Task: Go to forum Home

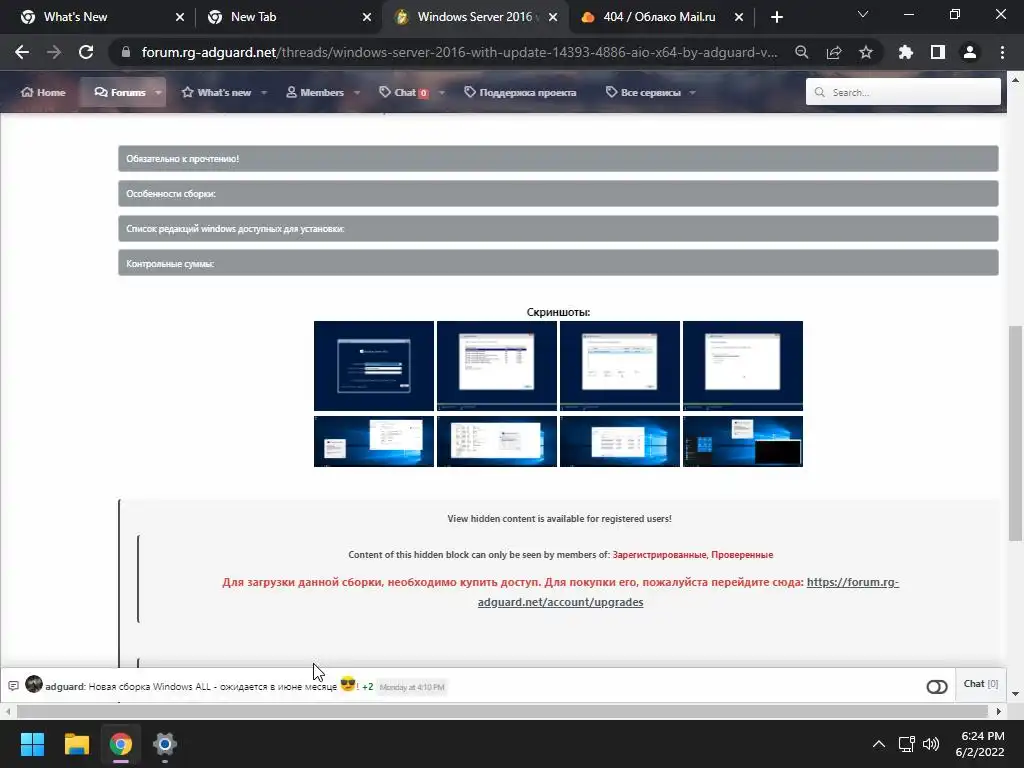Action: 43,92
